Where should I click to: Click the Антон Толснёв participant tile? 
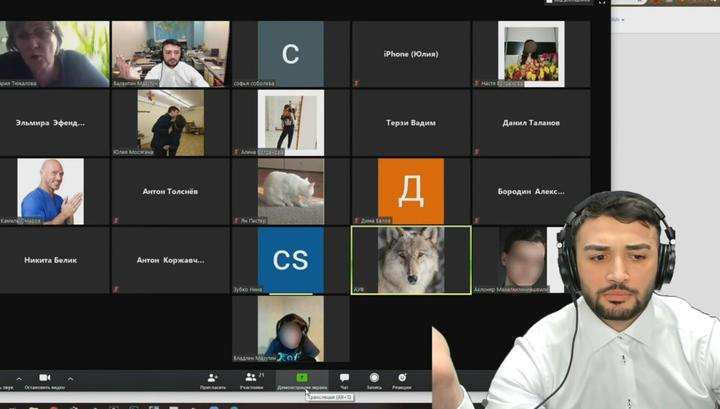pos(170,190)
